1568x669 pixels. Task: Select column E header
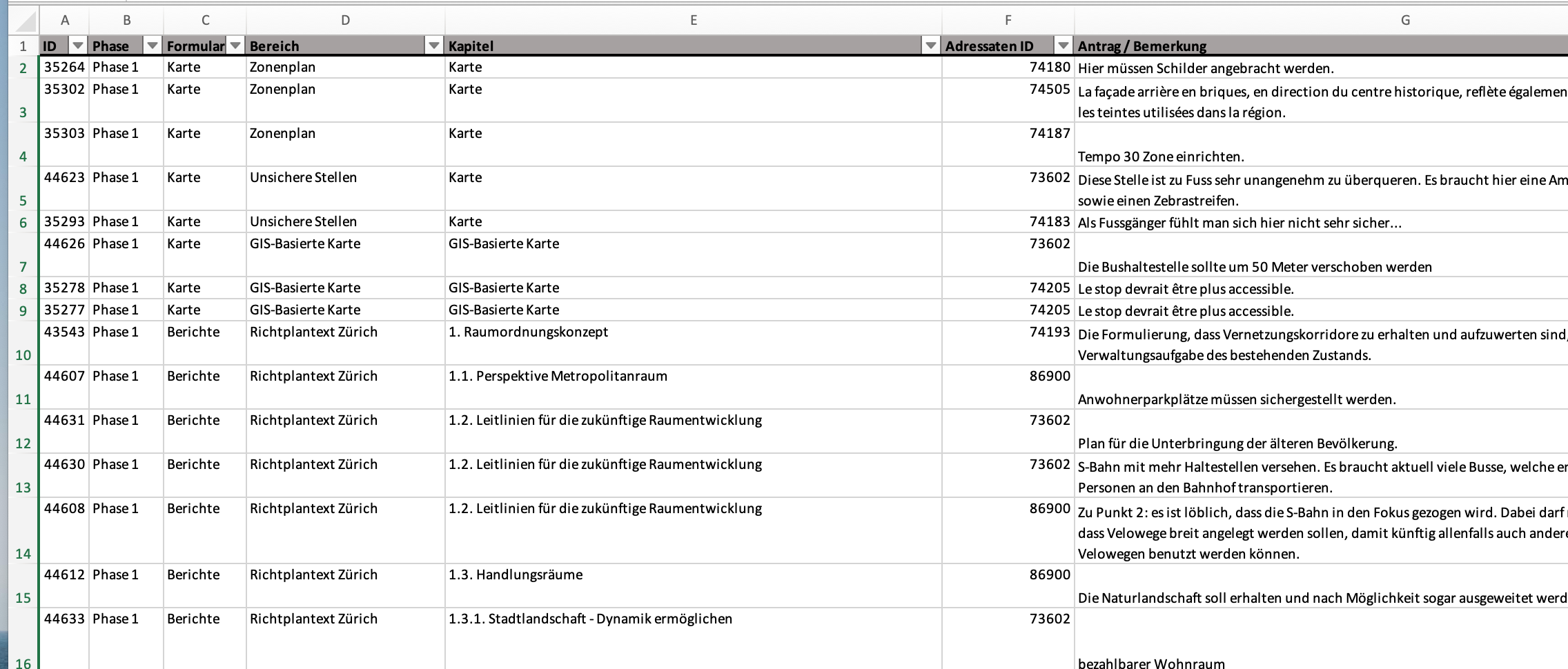(694, 21)
